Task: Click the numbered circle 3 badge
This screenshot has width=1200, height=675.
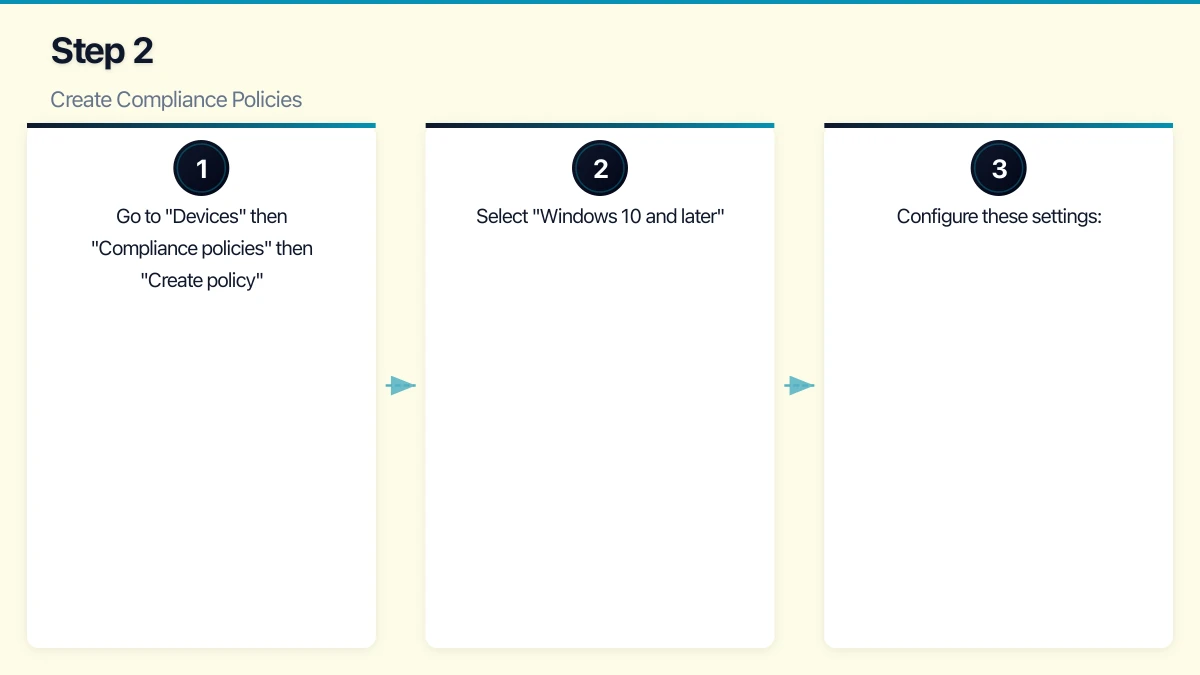Action: click(x=998, y=167)
